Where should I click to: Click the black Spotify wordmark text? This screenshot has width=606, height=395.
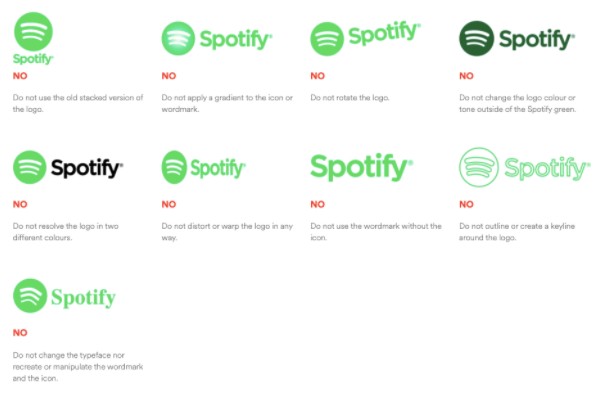click(x=87, y=168)
